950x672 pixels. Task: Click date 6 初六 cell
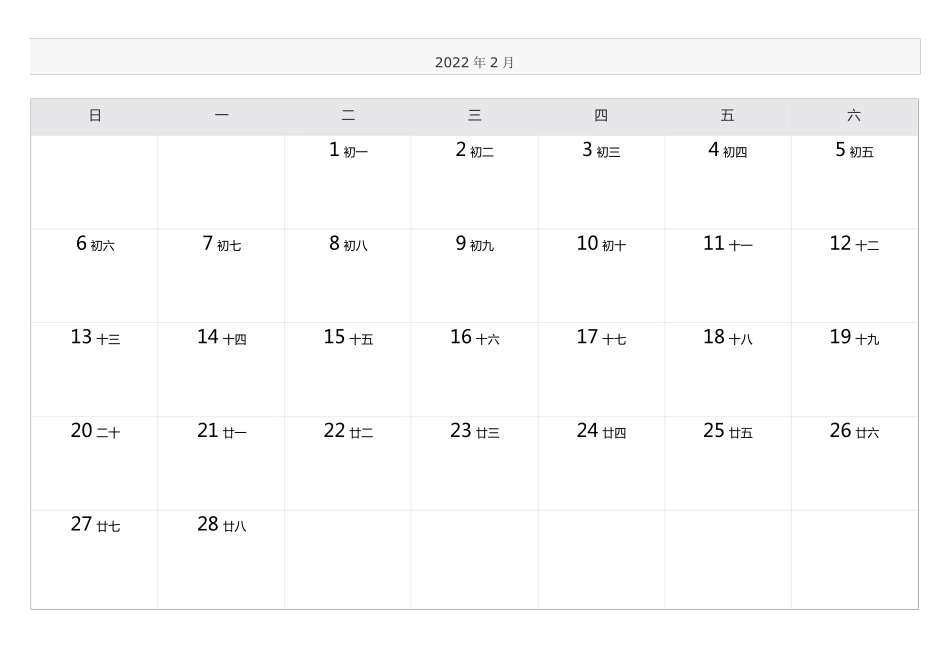pyautogui.click(x=95, y=244)
